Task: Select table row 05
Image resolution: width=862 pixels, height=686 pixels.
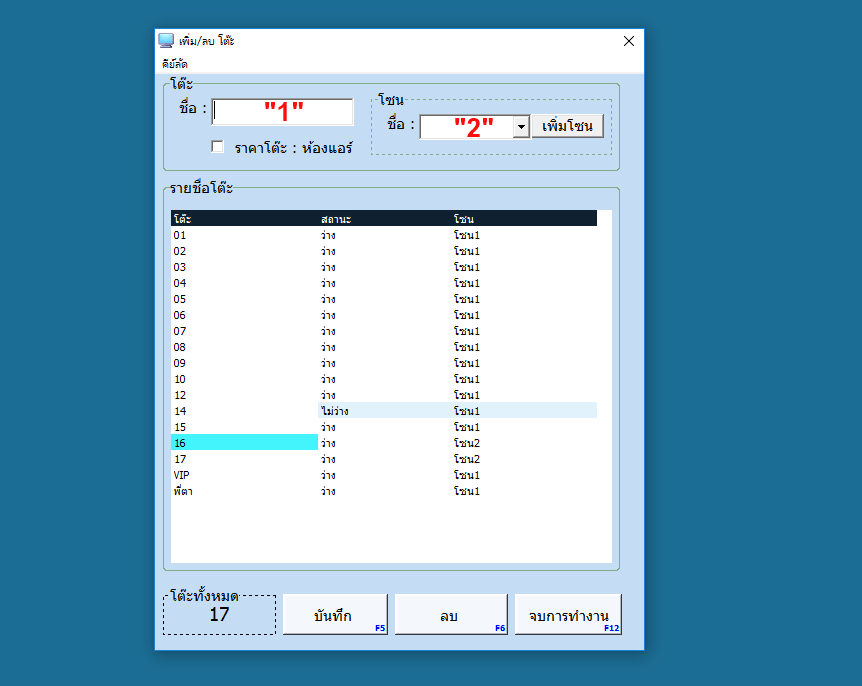Action: tap(384, 299)
